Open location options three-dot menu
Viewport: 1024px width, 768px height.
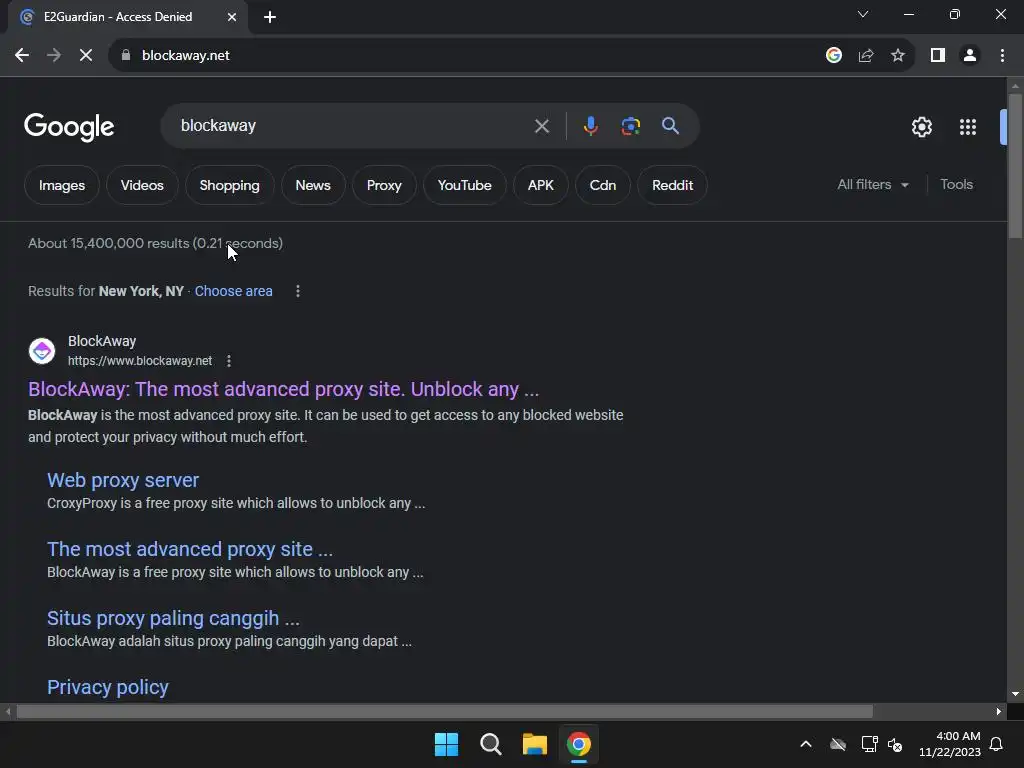298,291
